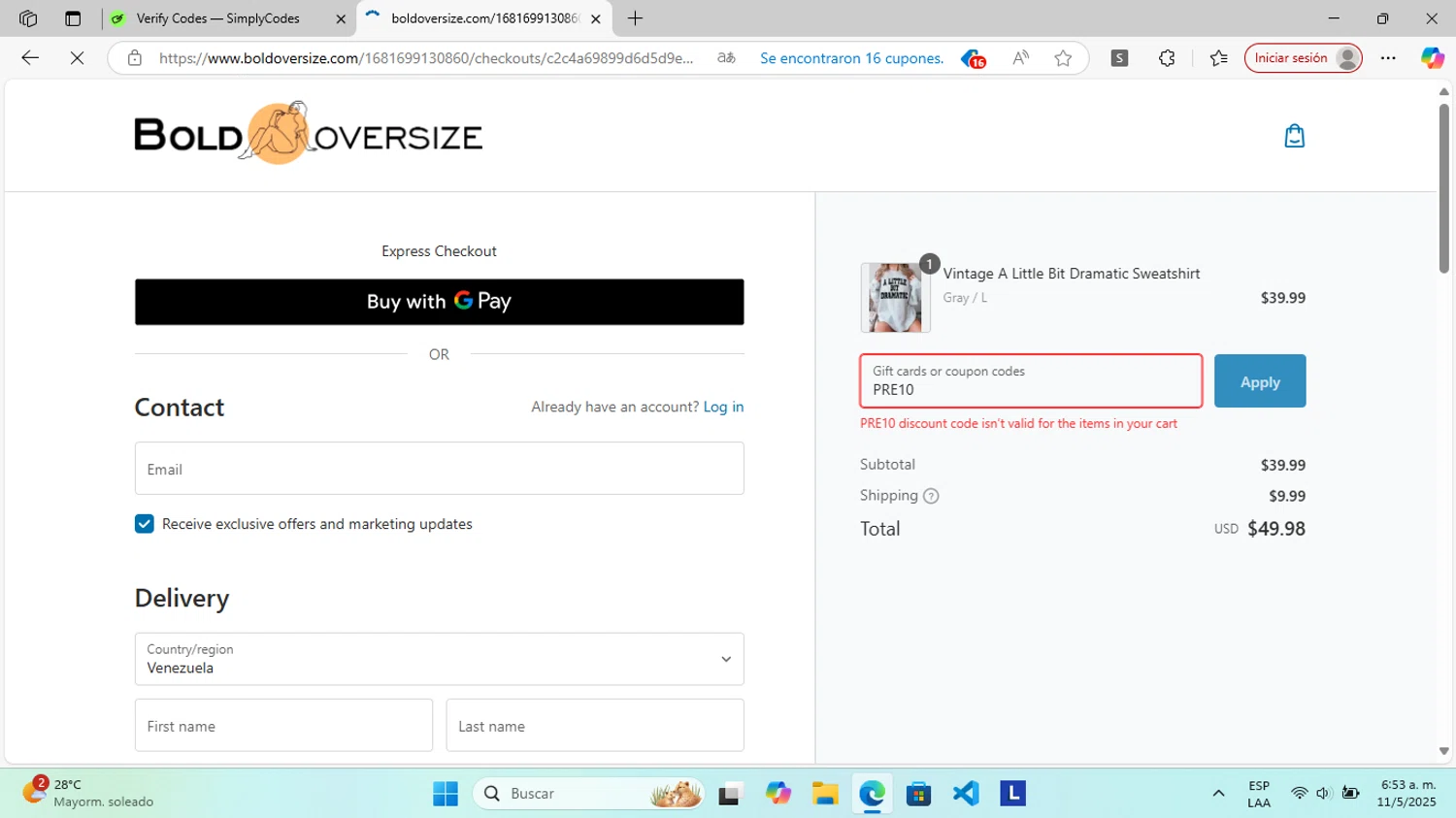1456x818 pixels.
Task: Open the translate page icon
Action: [x=726, y=58]
